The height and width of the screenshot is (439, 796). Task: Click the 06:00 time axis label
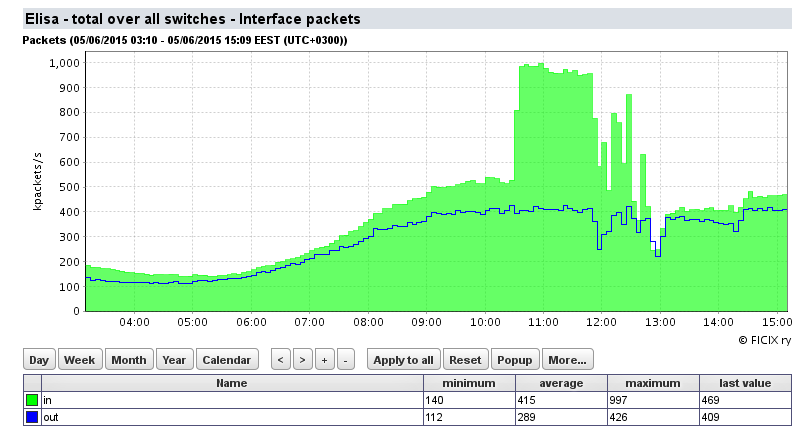[x=251, y=322]
